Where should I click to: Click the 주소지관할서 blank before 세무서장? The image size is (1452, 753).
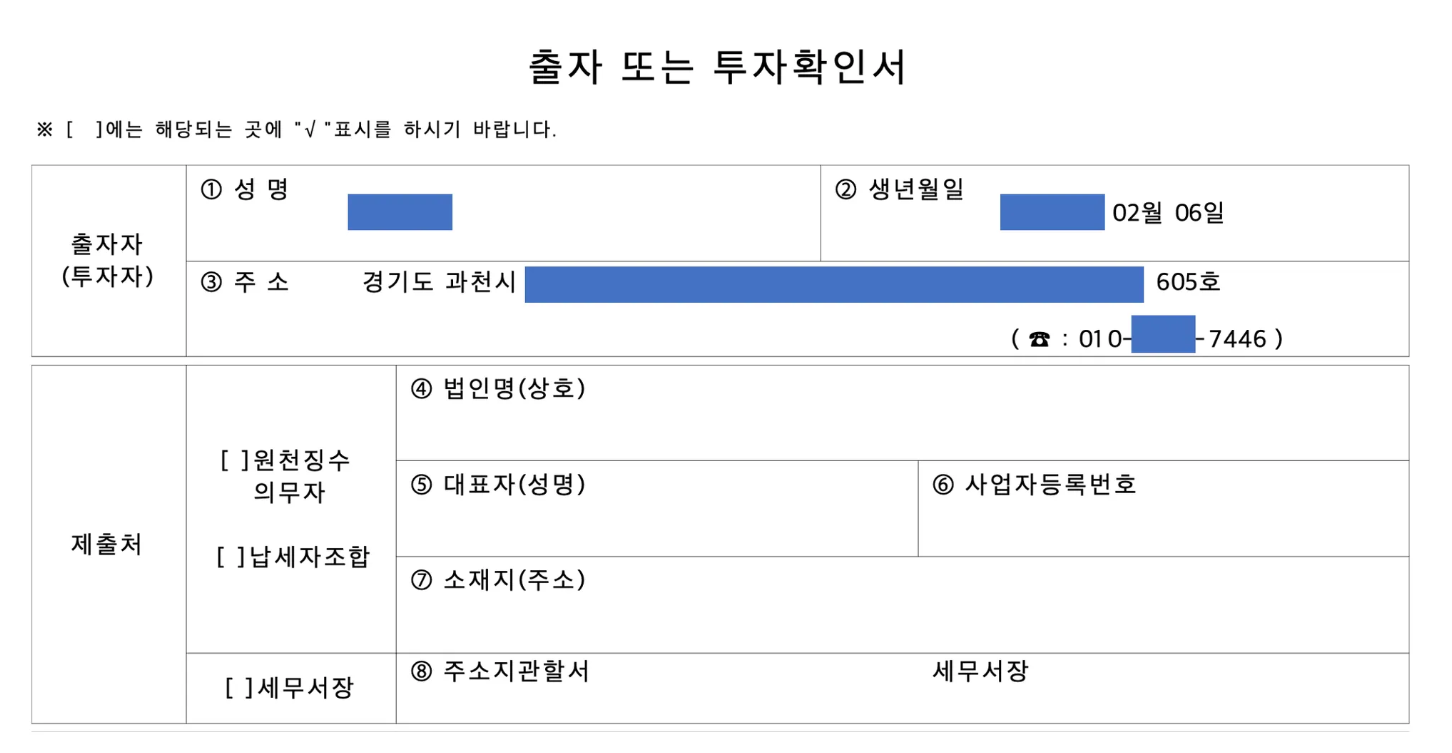pos(760,671)
